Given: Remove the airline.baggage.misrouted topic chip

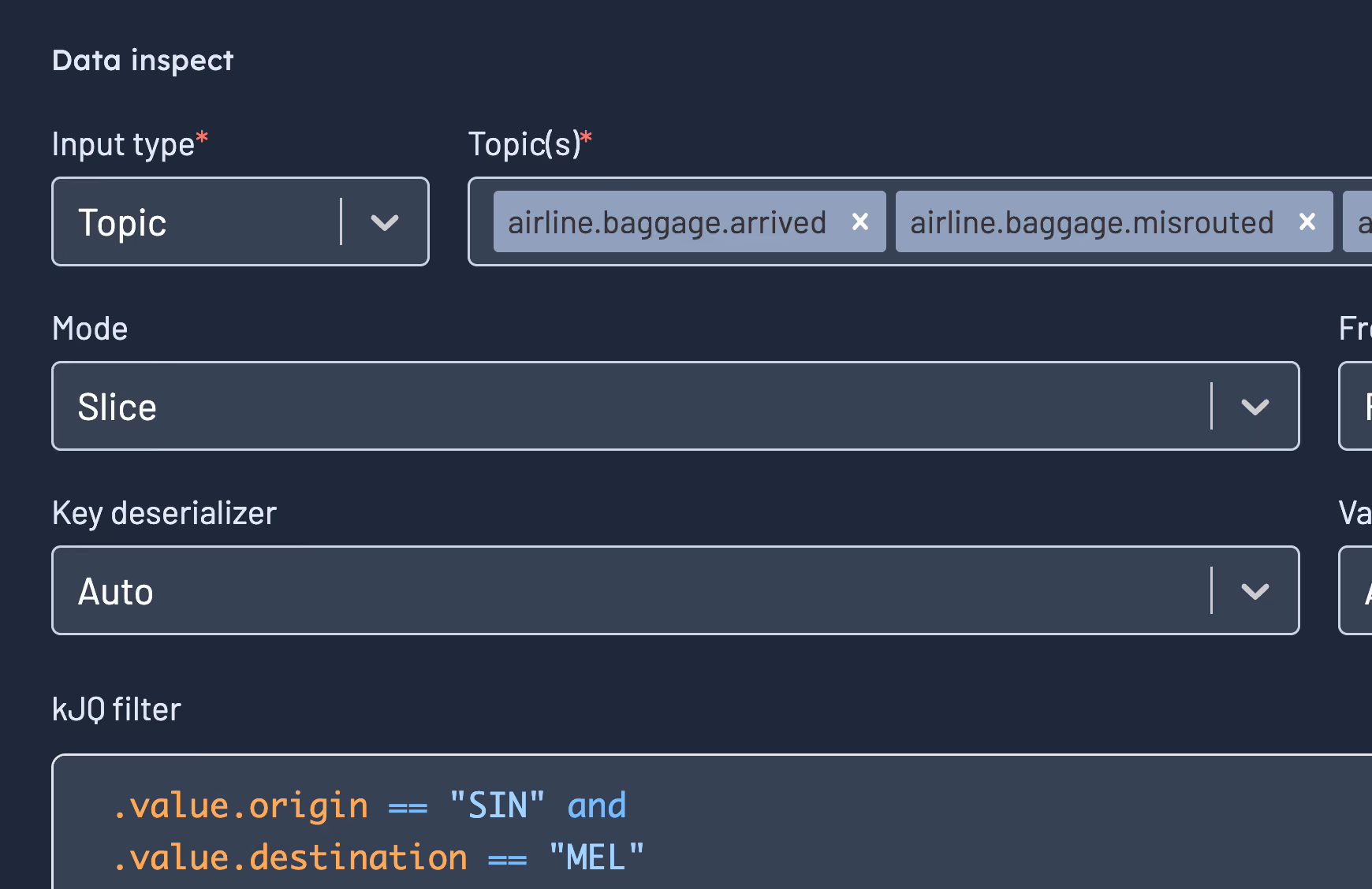Looking at the screenshot, I should pyautogui.click(x=1307, y=222).
